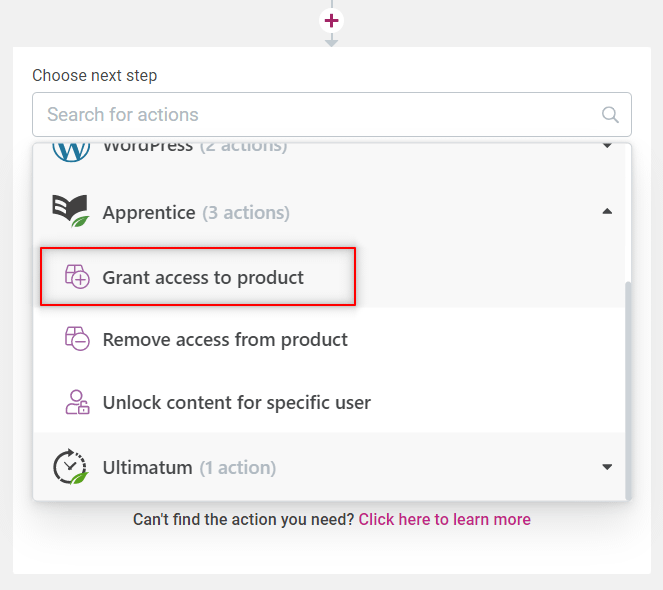Click the actions list scrollbar
Screen dimensions: 663x590
(x=628, y=390)
